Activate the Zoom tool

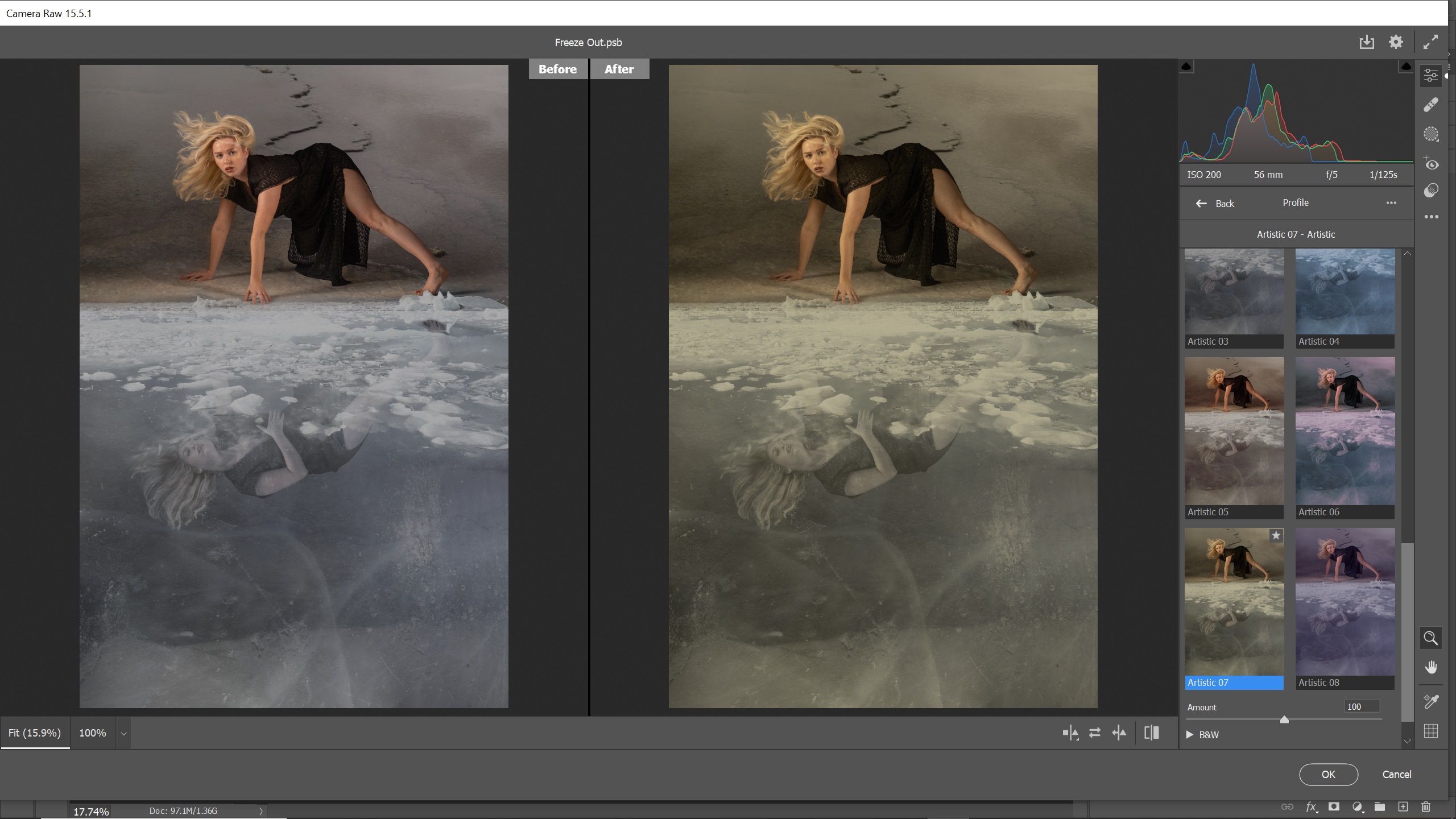(1430, 638)
